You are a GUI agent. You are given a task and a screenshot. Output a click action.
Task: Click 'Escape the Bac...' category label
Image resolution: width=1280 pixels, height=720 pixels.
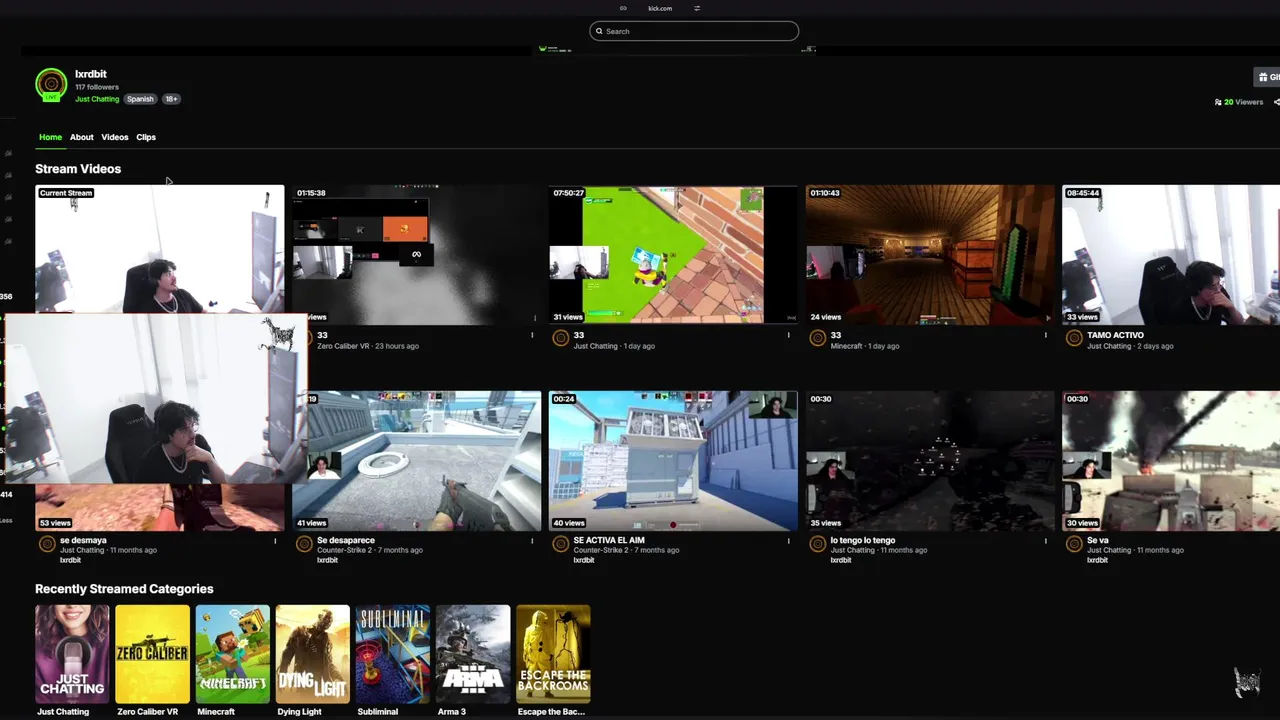click(x=551, y=712)
